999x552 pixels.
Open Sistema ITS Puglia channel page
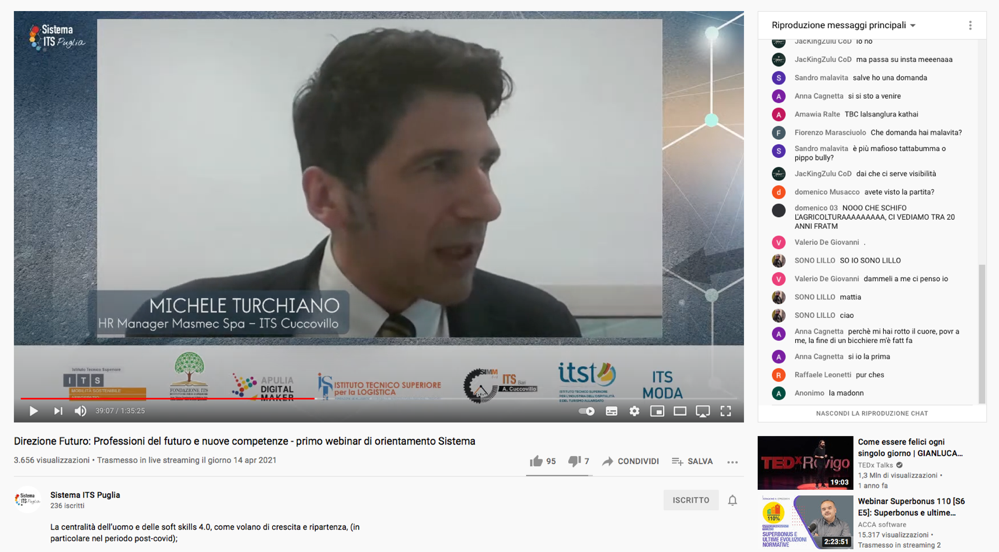85,495
